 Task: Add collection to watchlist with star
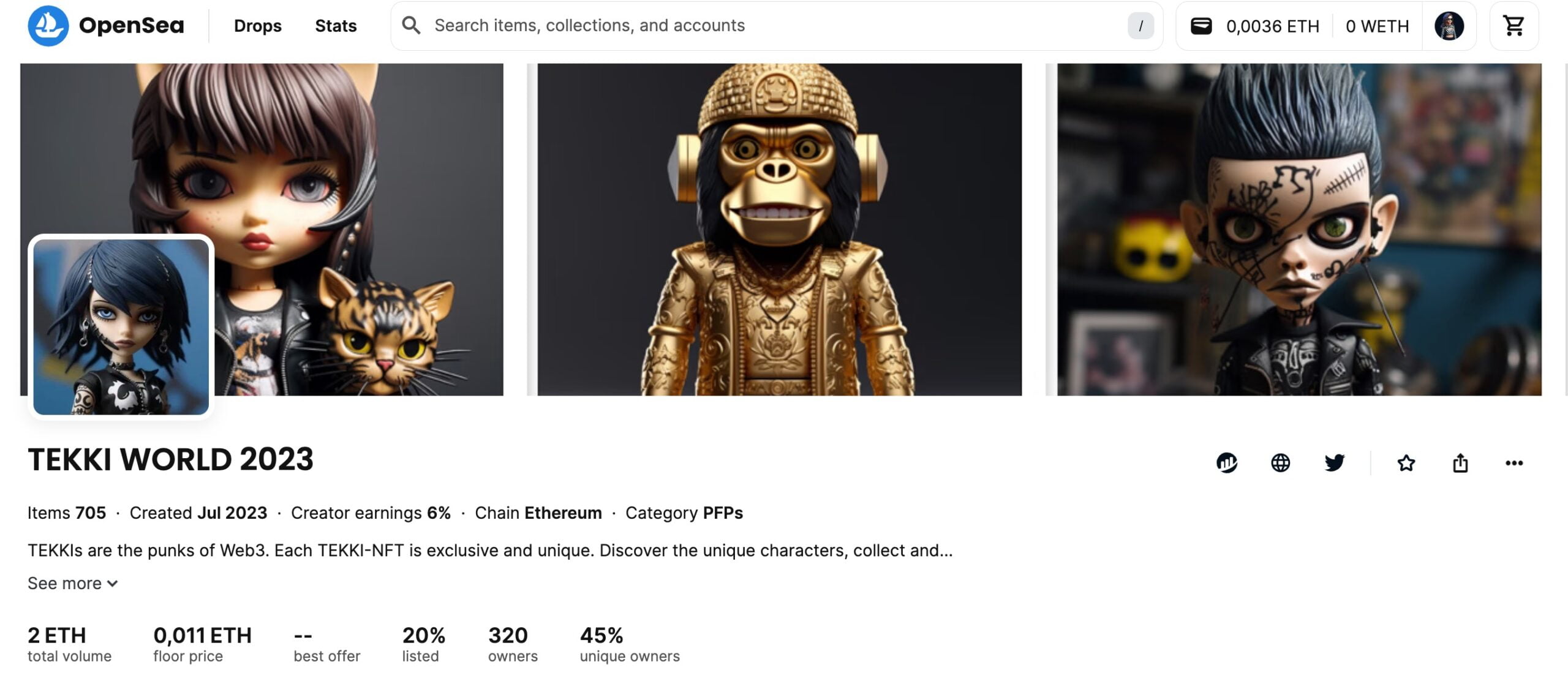(1406, 462)
